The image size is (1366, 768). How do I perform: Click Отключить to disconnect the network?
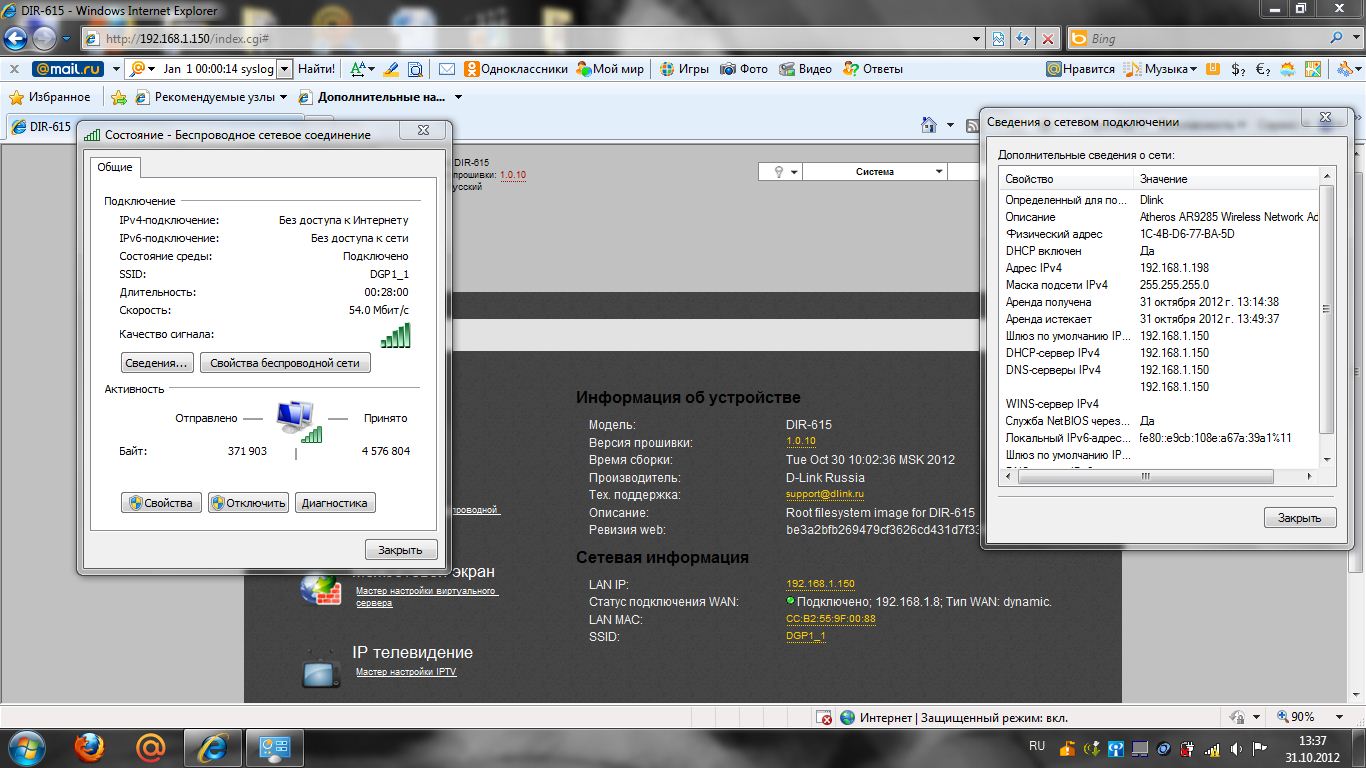(x=248, y=503)
